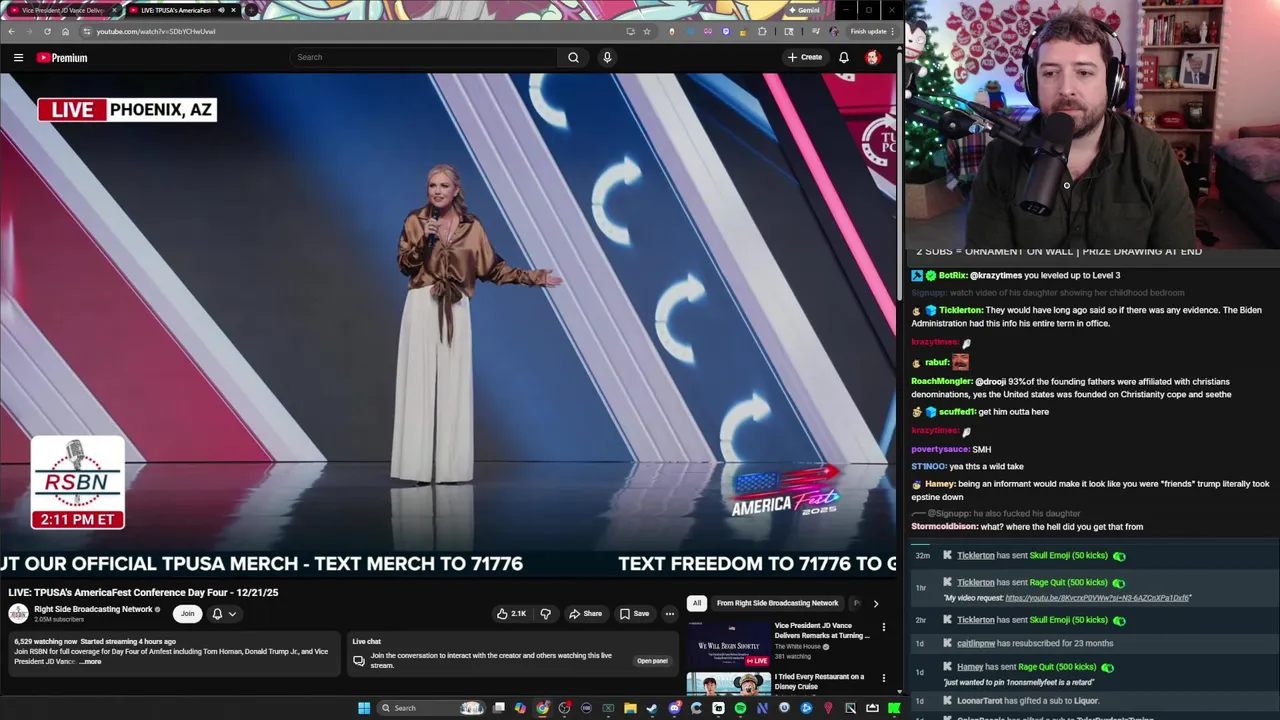
Task: Click the video title AmericaFest Conference Day Four
Action: pyautogui.click(x=143, y=592)
